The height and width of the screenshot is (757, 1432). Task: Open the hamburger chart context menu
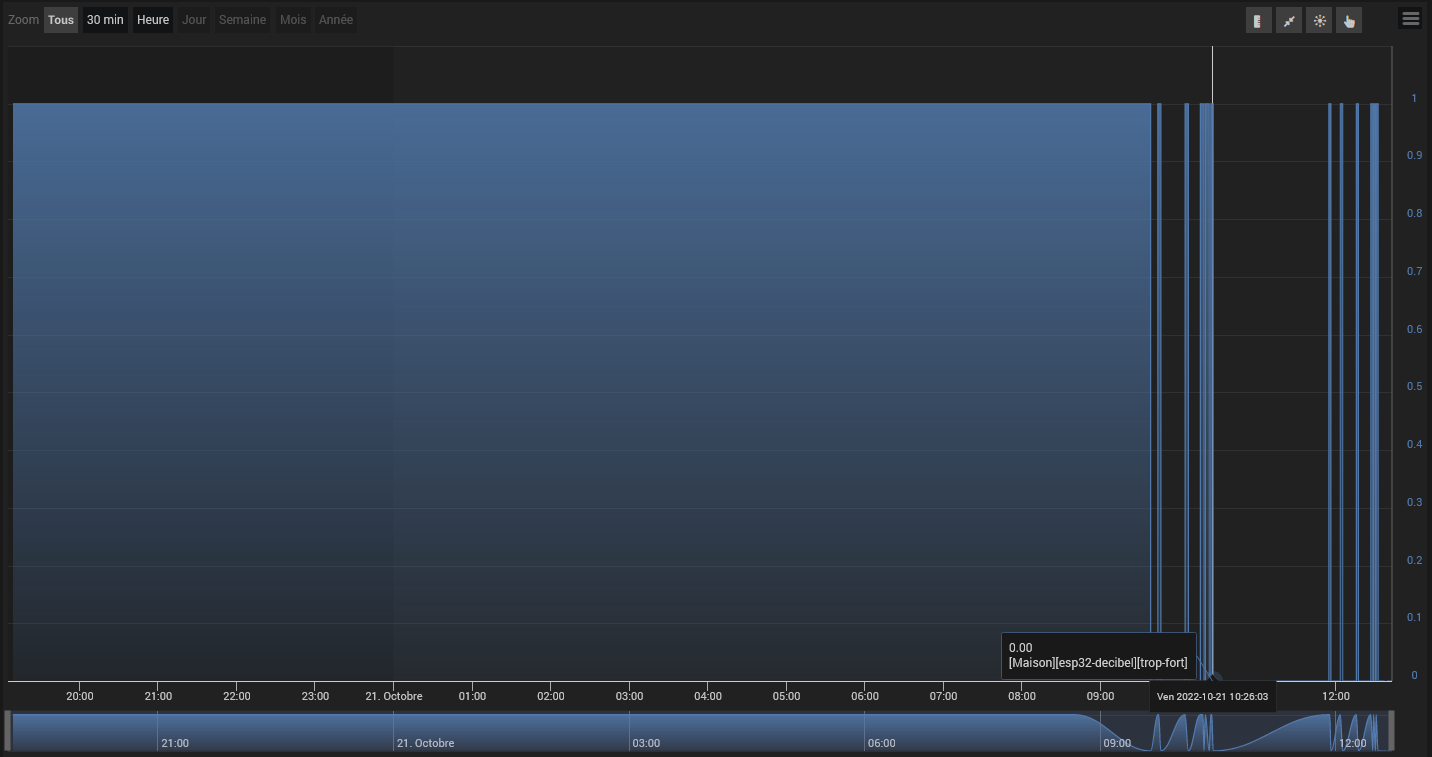1410,19
